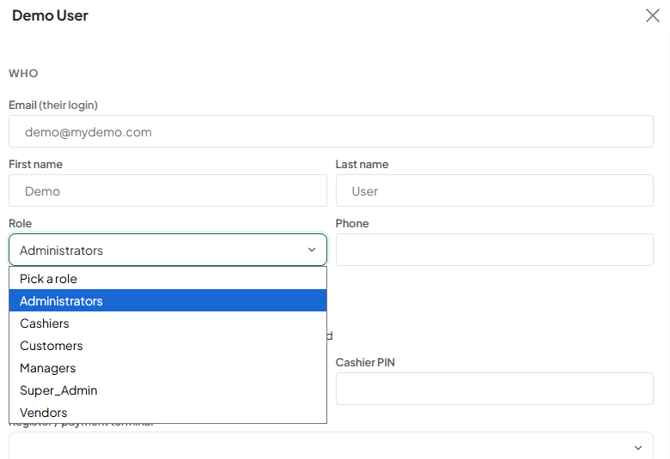Click the Cashier PIN input field

click(494, 388)
